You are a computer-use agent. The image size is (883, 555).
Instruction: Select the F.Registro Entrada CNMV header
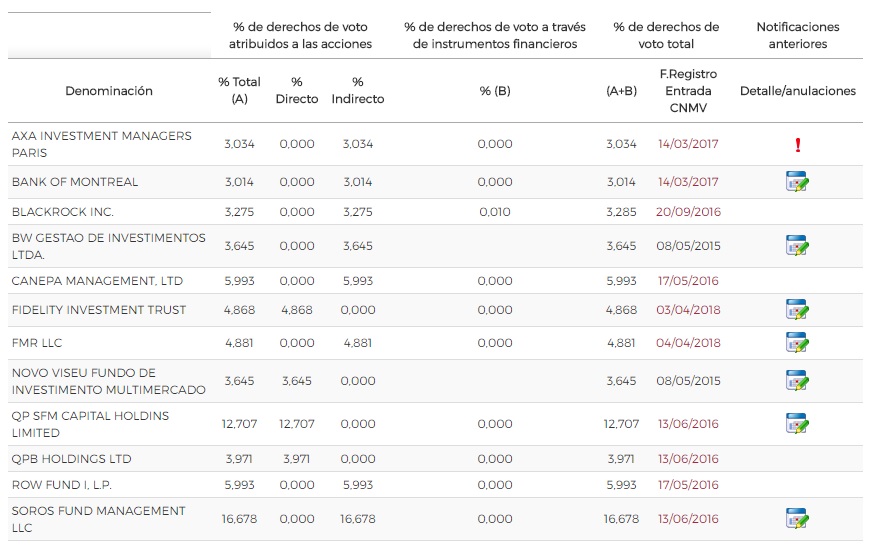point(688,90)
